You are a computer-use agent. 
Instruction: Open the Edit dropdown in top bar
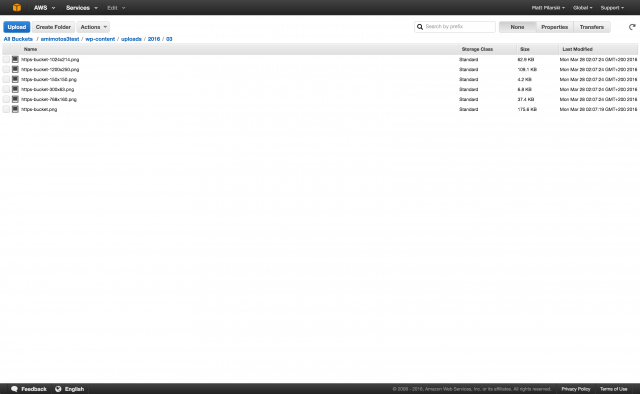pyautogui.click(x=116, y=8)
